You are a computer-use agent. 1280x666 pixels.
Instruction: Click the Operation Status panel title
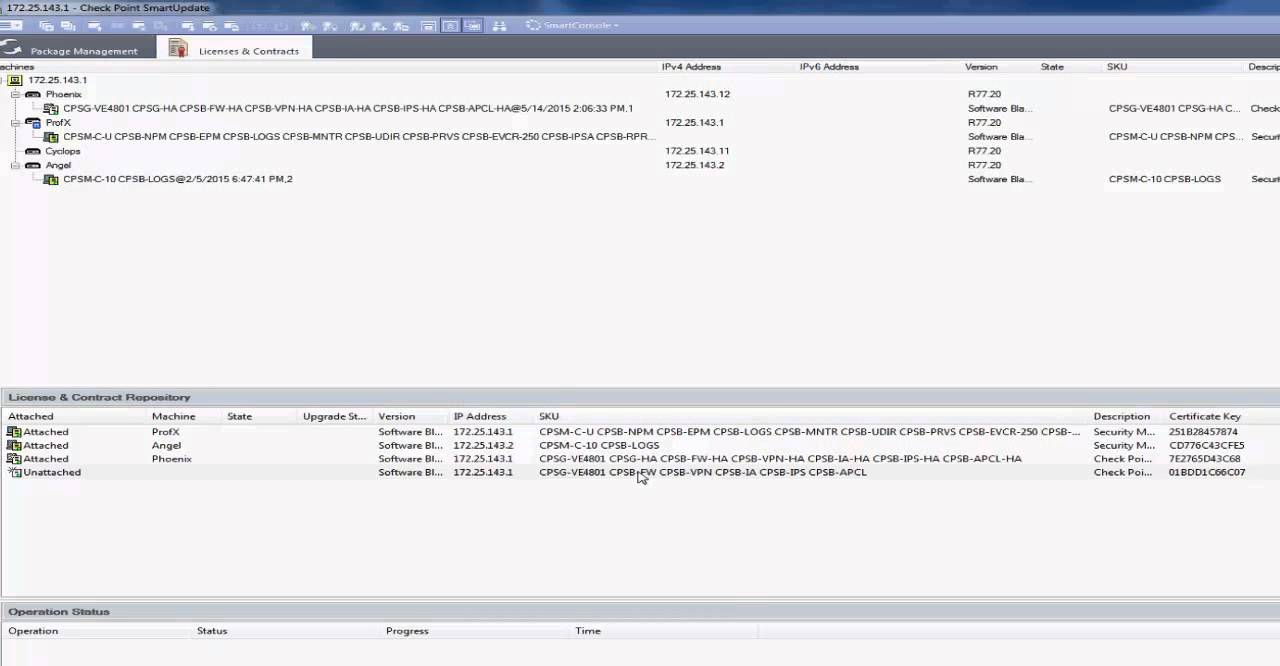tap(59, 611)
